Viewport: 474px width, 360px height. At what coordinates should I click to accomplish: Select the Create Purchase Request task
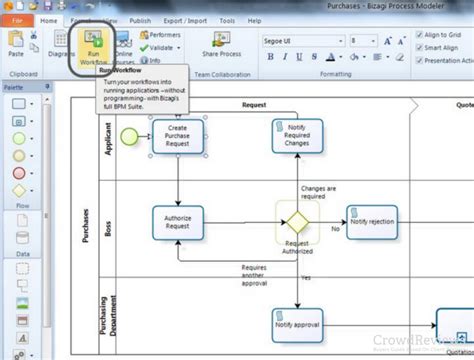coord(178,136)
